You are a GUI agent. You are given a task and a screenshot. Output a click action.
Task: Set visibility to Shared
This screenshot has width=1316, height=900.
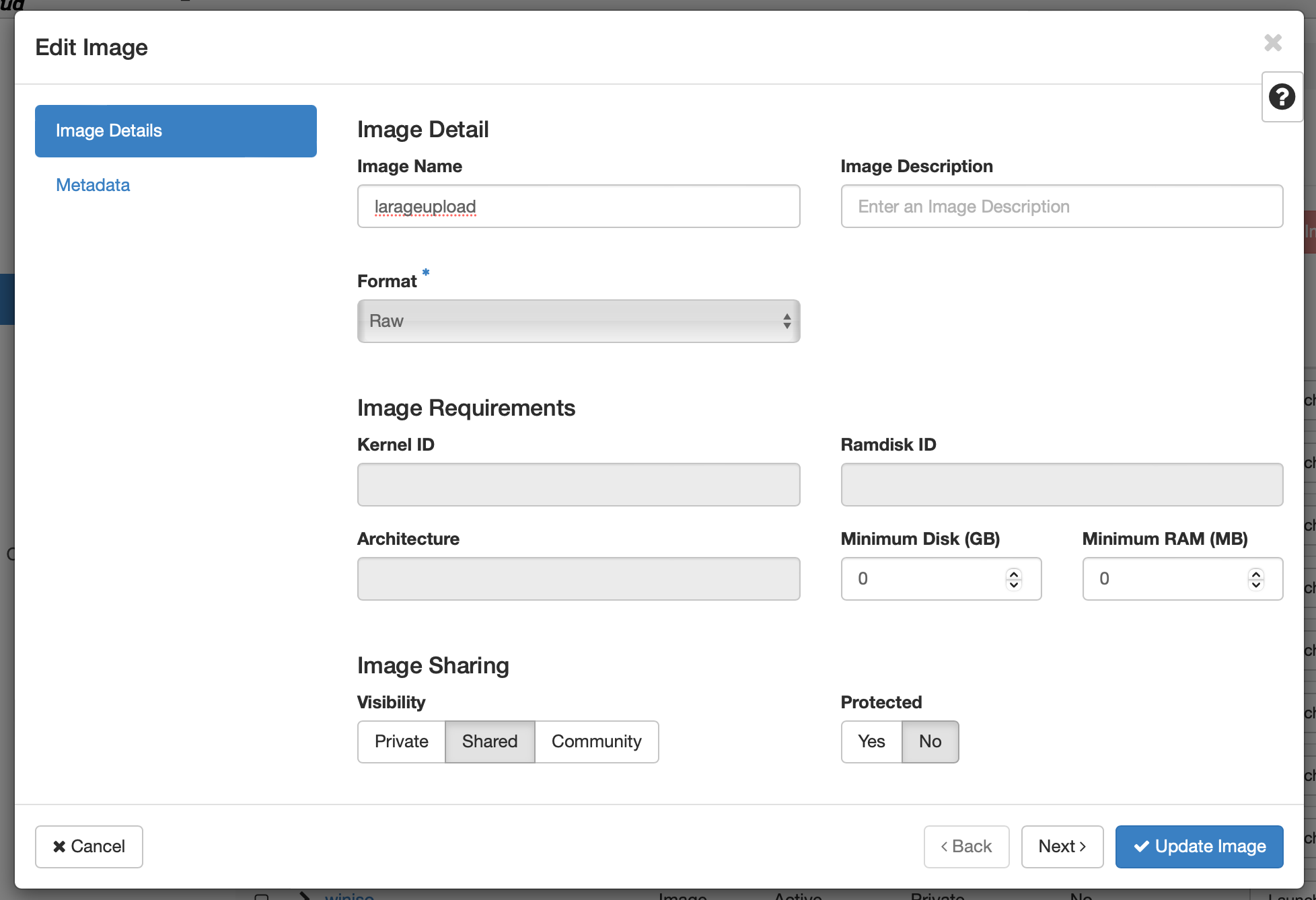(x=490, y=741)
